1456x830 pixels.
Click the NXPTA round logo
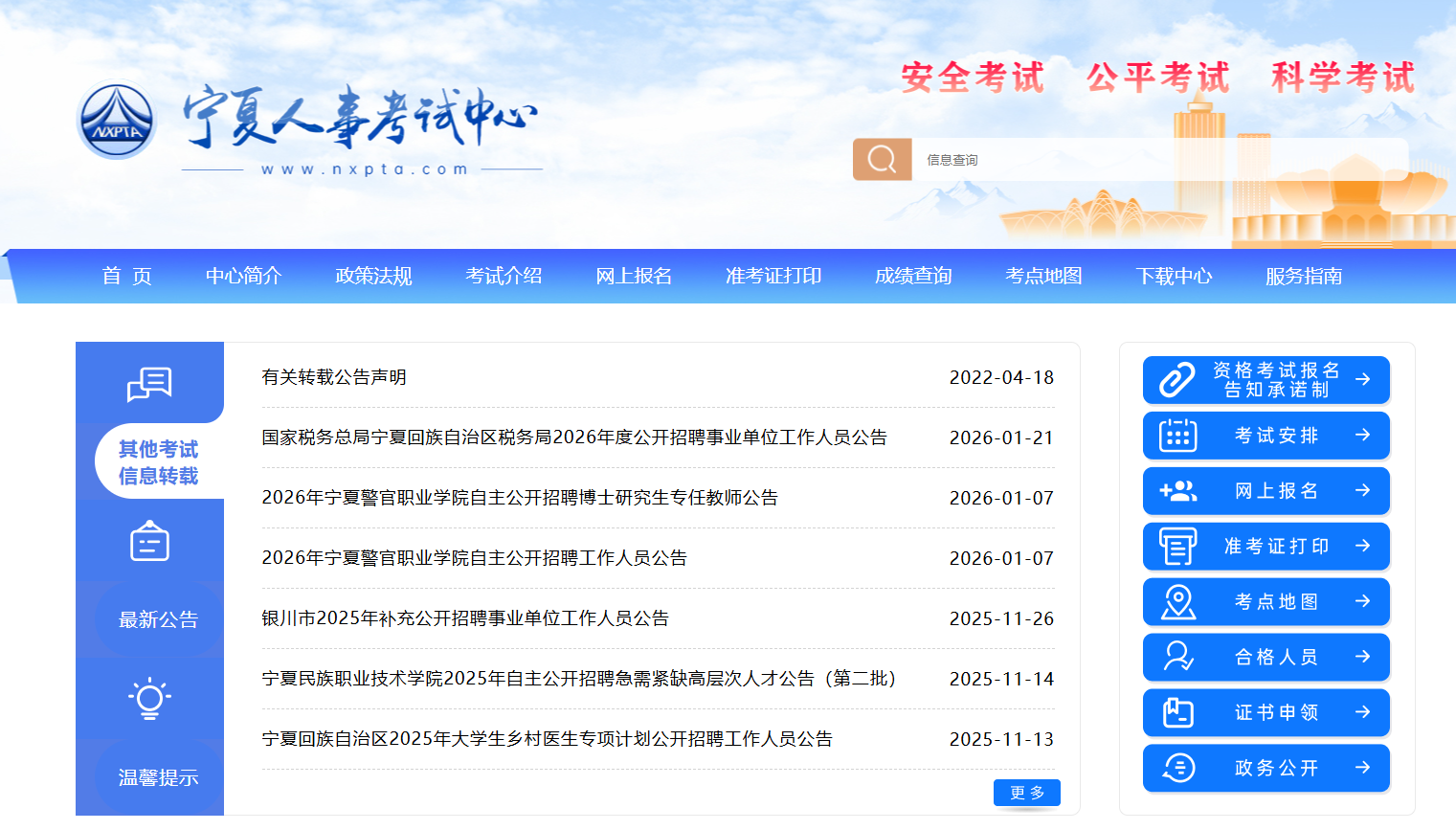[117, 122]
